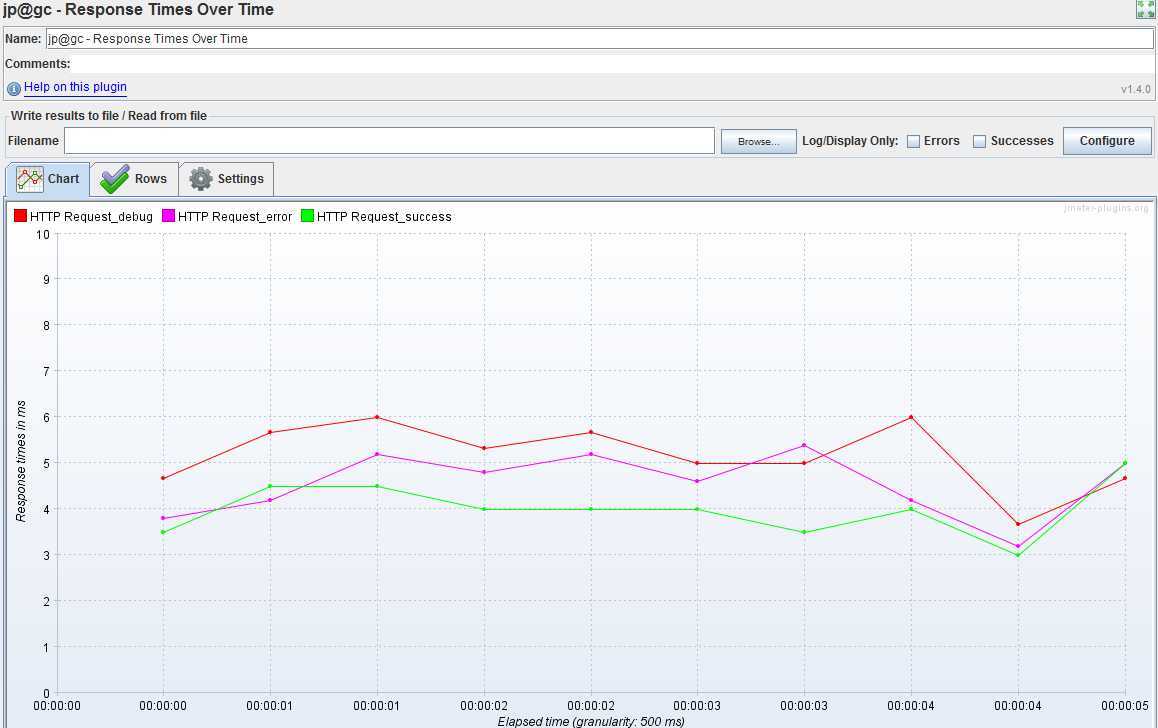Viewport: 1158px width, 728px height.
Task: Click the green expand icon at top right
Action: [x=1145, y=9]
